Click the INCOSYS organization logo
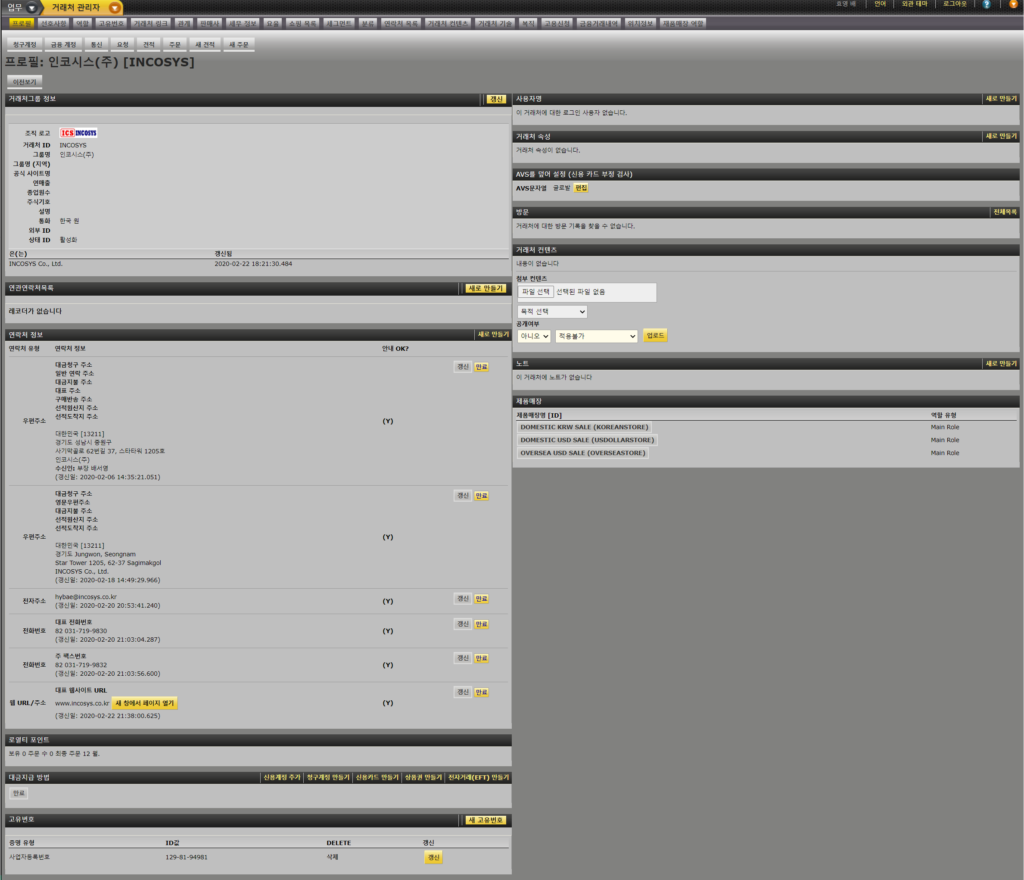The height and width of the screenshot is (880, 1024). (79, 133)
